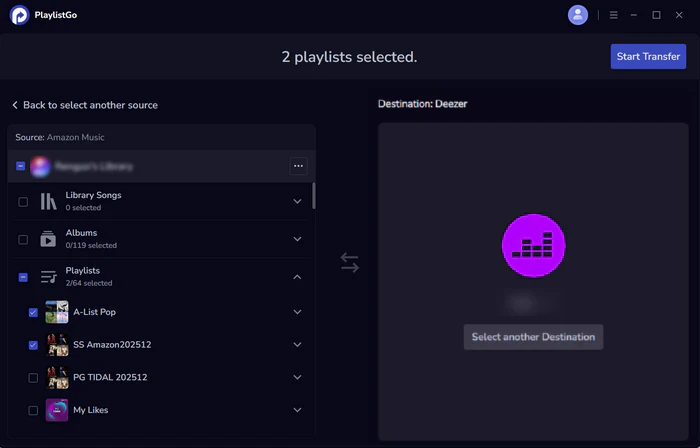
Task: Click the My Likes playlist name
Action: click(91, 410)
